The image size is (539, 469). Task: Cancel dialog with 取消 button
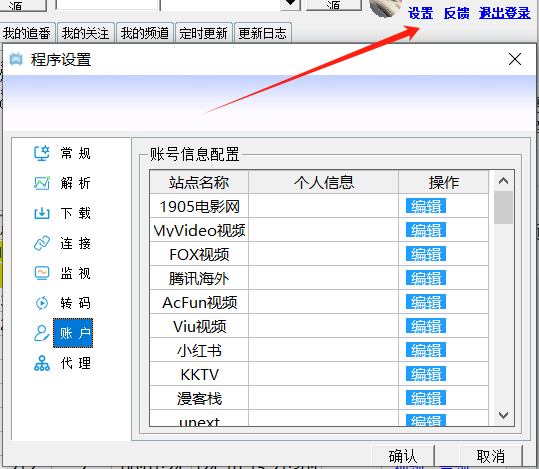click(491, 457)
